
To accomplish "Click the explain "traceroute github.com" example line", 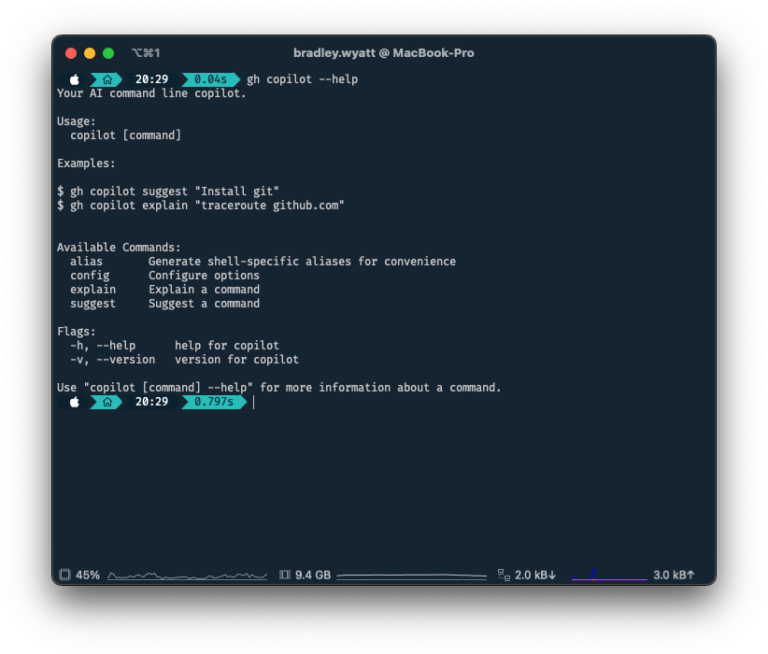I will [201, 205].
